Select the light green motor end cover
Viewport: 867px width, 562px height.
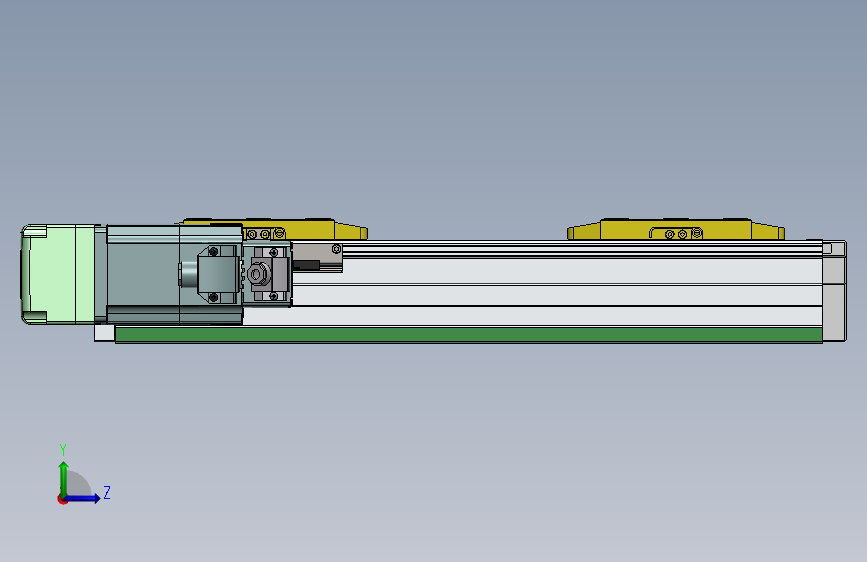[x=58, y=274]
